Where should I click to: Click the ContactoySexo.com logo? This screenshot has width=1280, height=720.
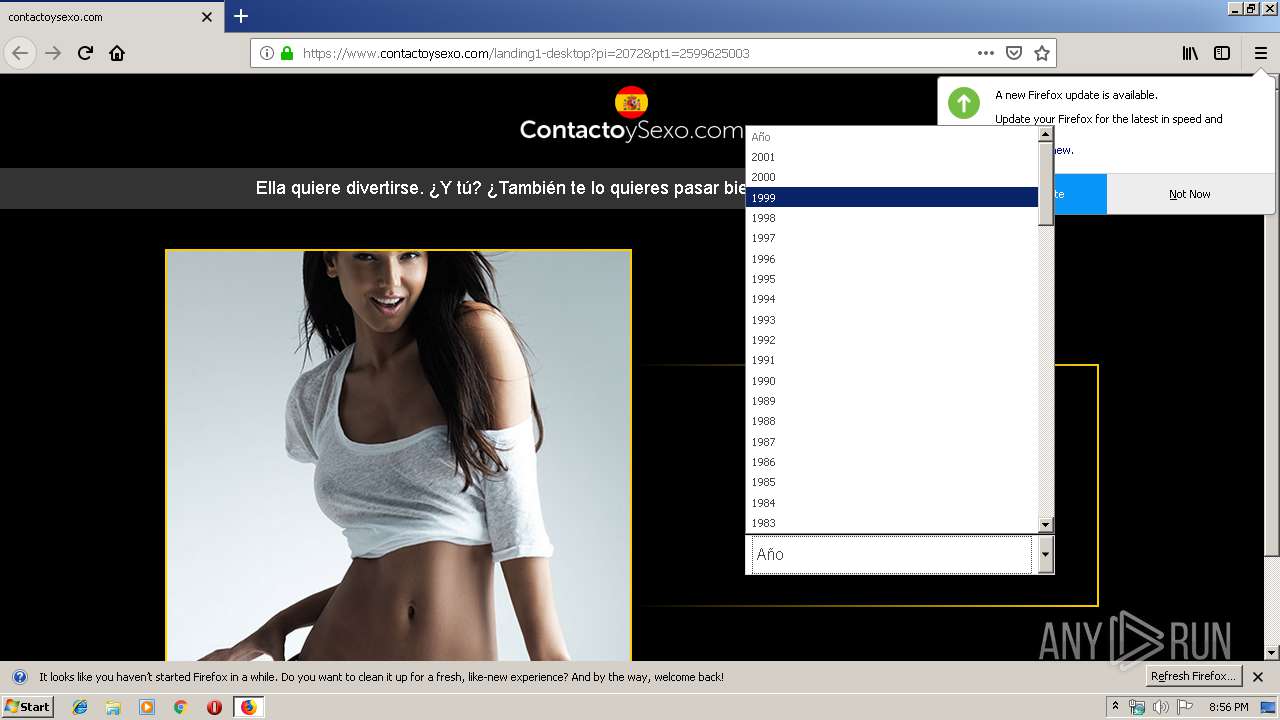point(631,116)
